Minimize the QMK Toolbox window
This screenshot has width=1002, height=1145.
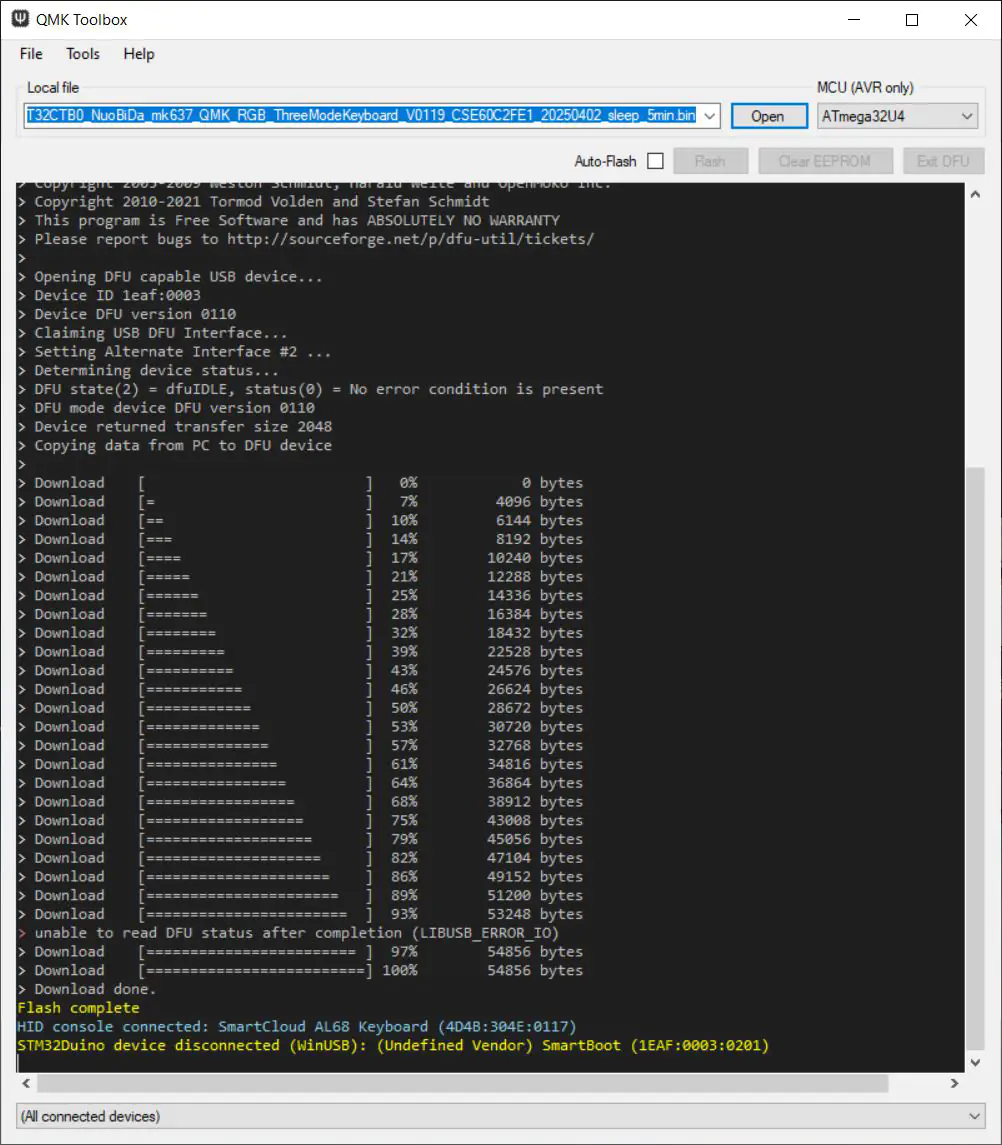pyautogui.click(x=854, y=20)
